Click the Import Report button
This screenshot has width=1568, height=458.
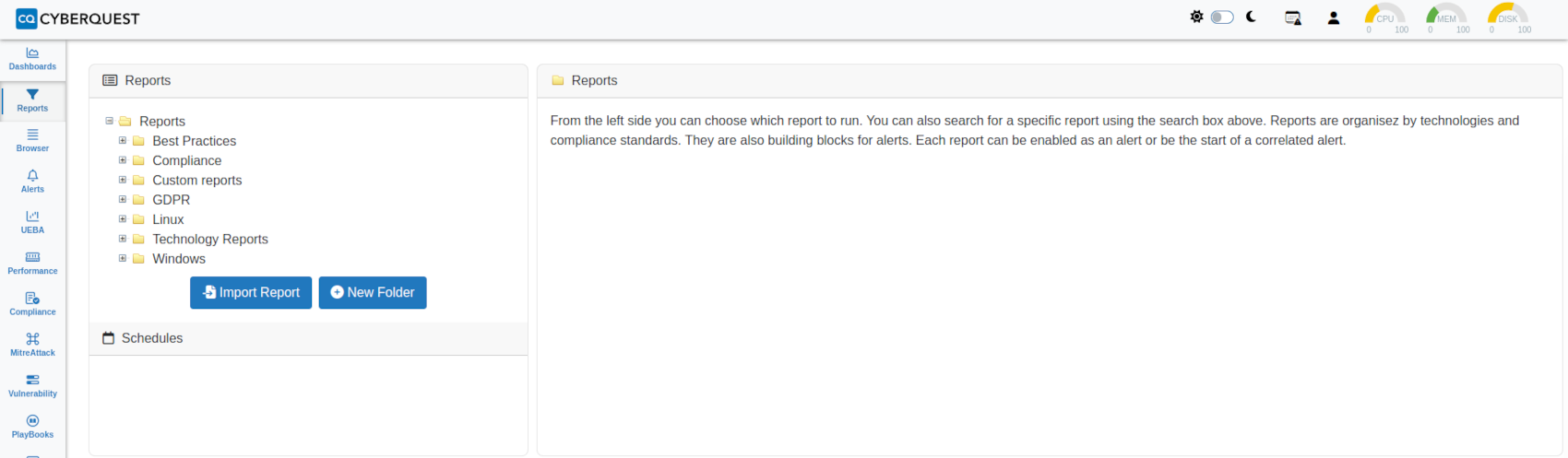[x=251, y=293]
